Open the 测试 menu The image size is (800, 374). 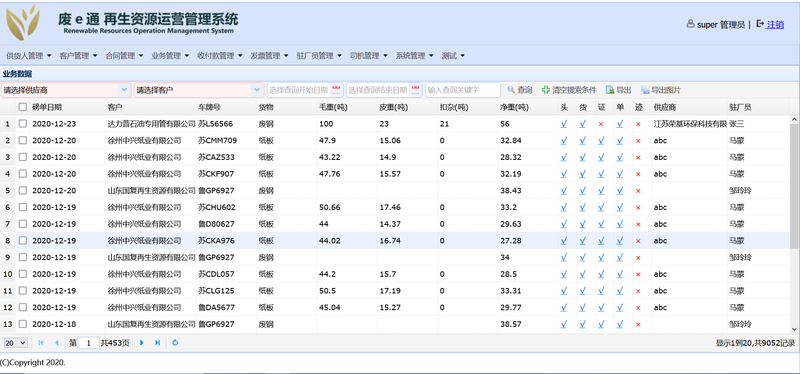point(453,56)
